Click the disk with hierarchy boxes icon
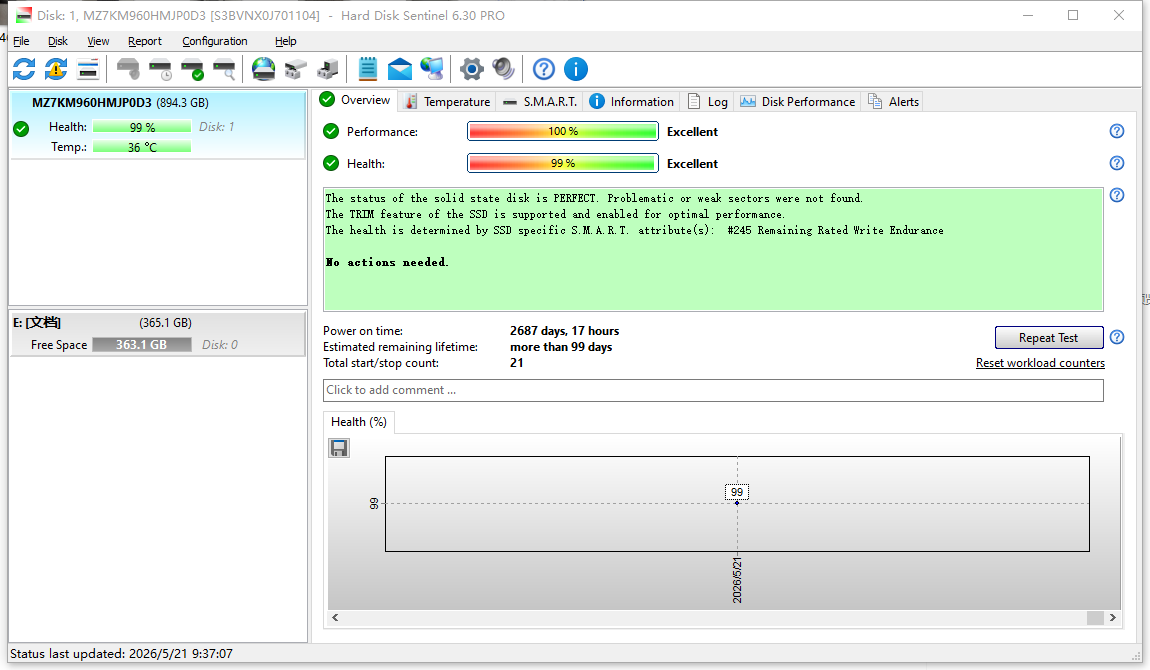Screen dimensions: 1150x670 296,69
